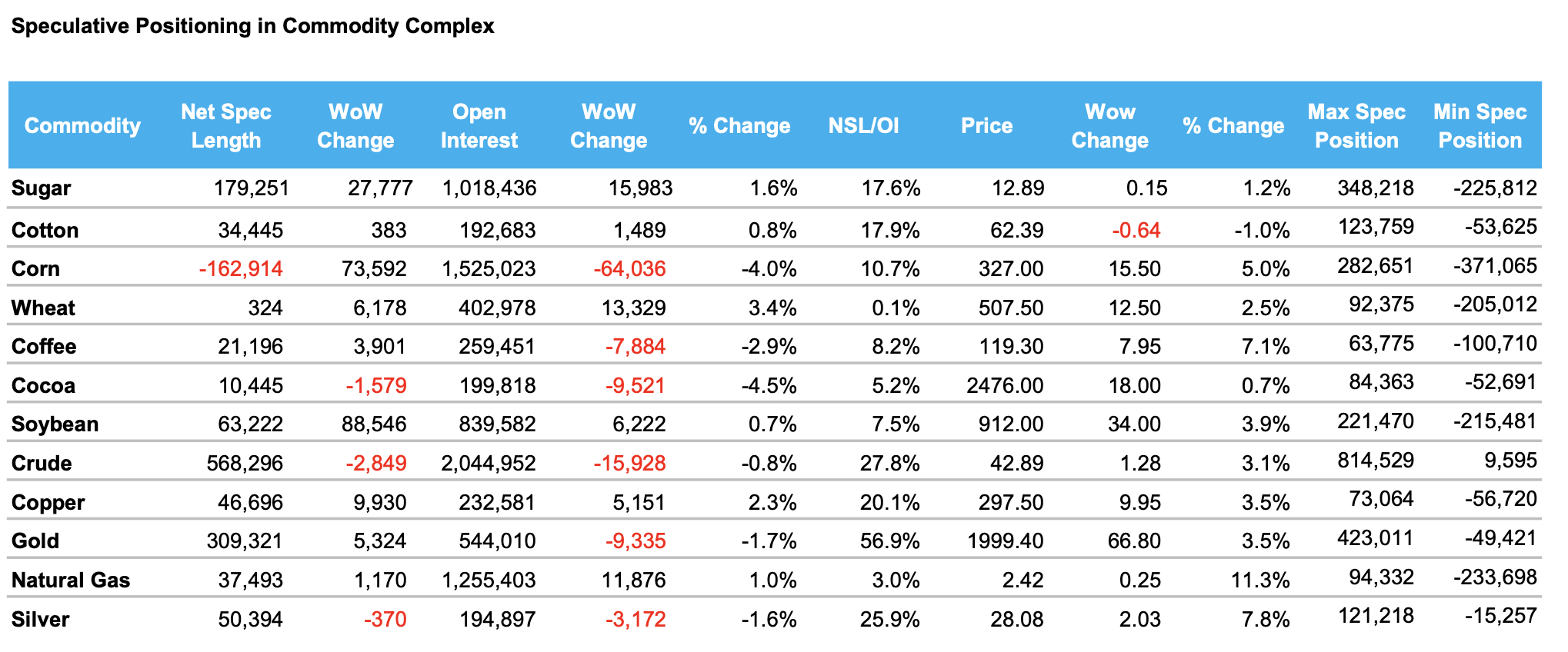Screen dimensions: 1568x652
Task: Select Gold's net spec length 309,321
Action: 245,541
